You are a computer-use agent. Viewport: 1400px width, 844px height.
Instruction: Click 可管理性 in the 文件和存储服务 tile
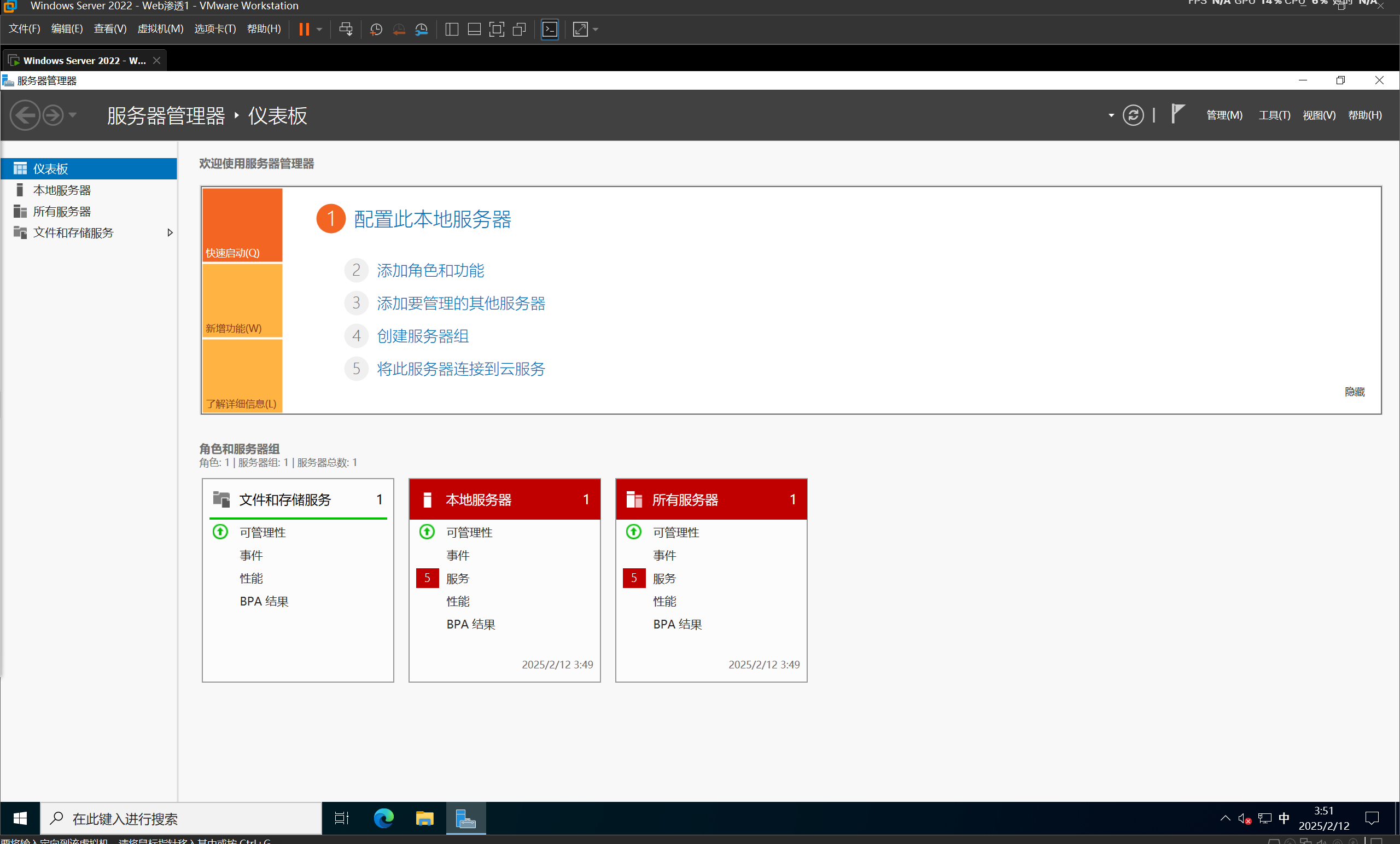pyautogui.click(x=262, y=533)
